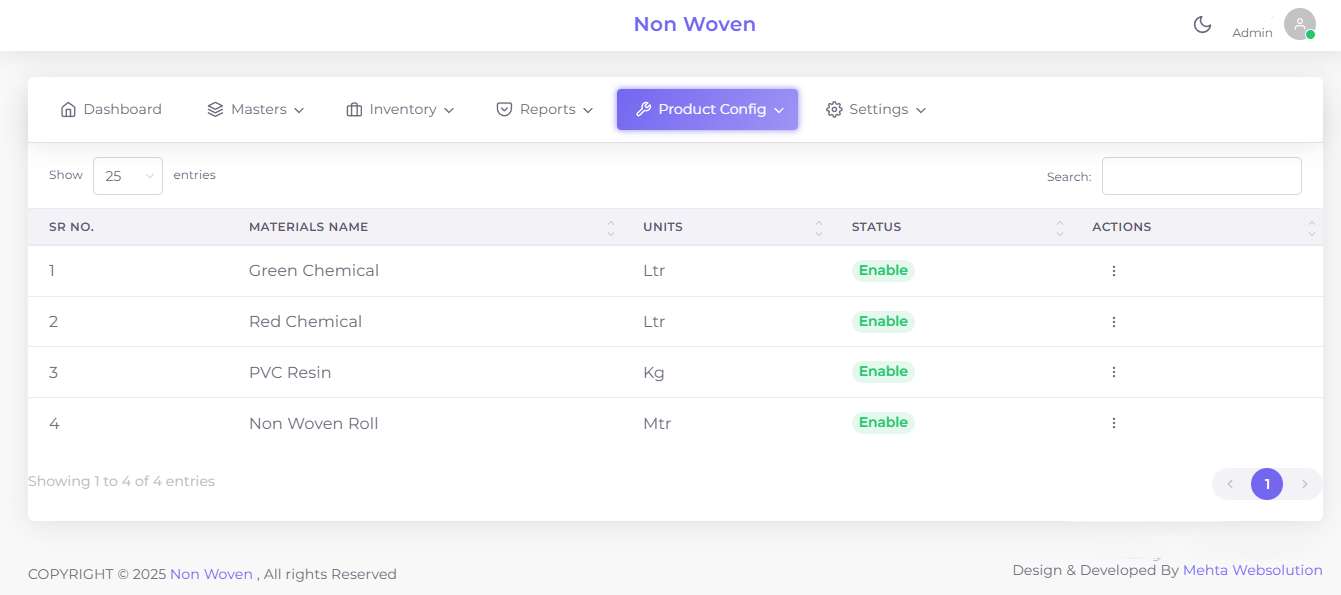Select page 1 pagination button
This screenshot has height=595, width=1341.
[1266, 485]
